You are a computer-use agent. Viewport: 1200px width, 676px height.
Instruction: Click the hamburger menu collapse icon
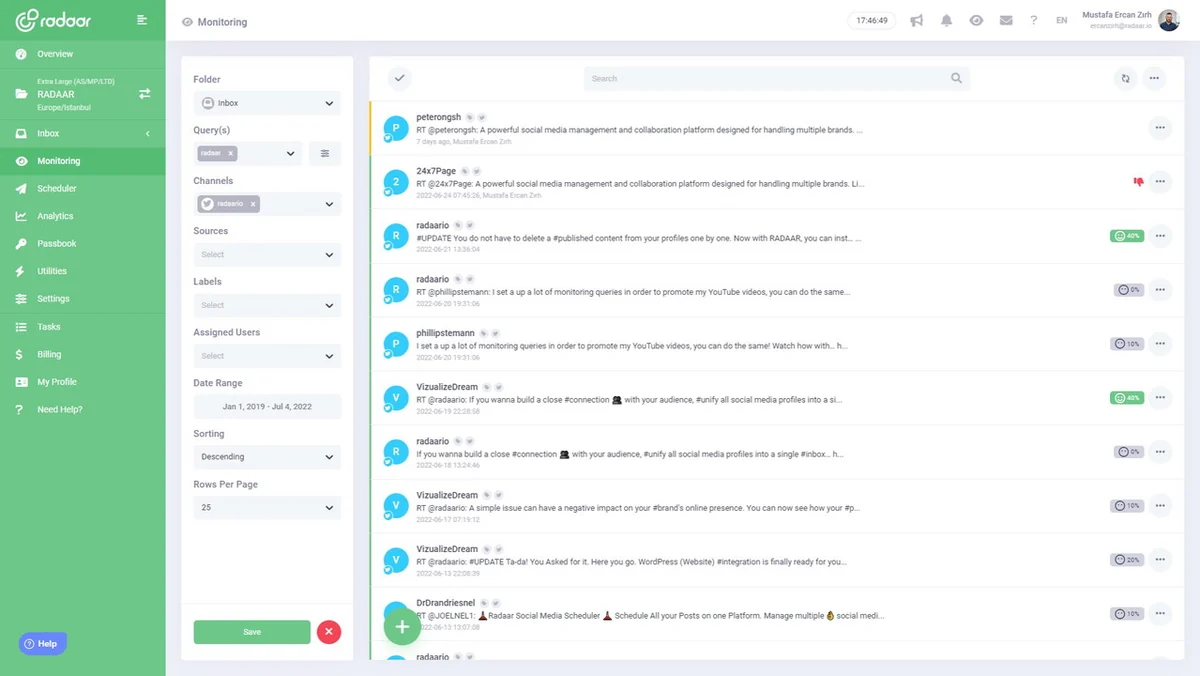coord(142,20)
